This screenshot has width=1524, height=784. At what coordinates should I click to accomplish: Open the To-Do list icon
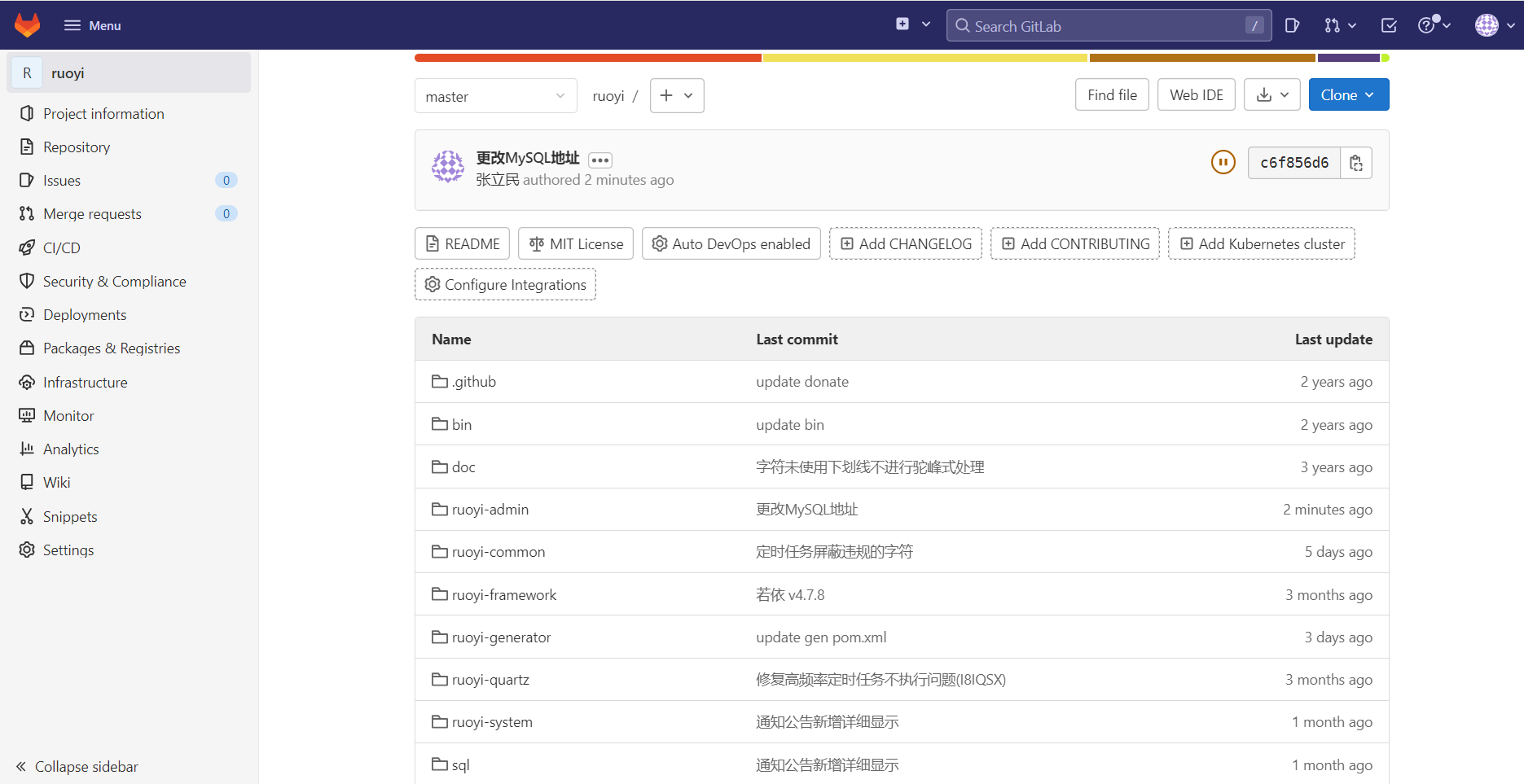[1389, 25]
